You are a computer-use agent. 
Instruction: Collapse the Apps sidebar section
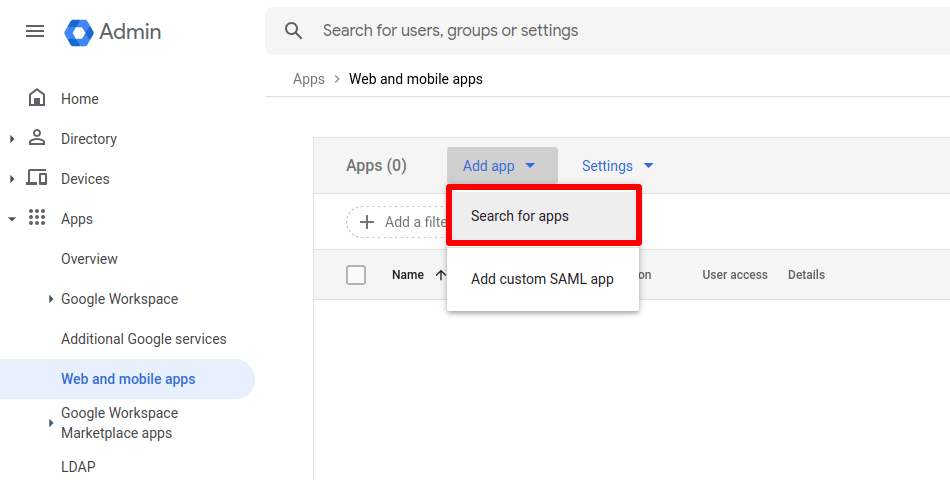click(x=12, y=219)
